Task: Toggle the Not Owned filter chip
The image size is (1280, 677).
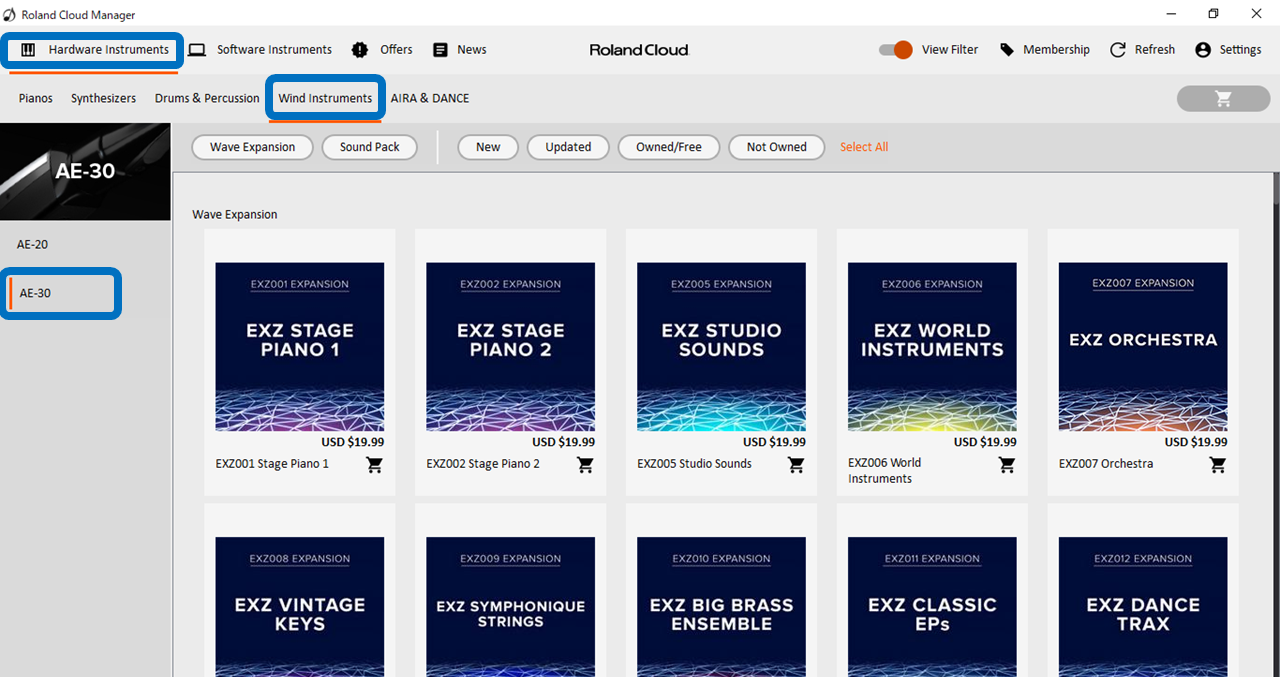Action: tap(776, 147)
